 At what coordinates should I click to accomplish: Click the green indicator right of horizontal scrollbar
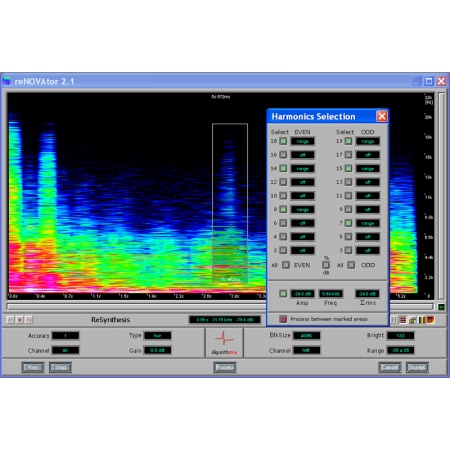pyautogui.click(x=441, y=307)
